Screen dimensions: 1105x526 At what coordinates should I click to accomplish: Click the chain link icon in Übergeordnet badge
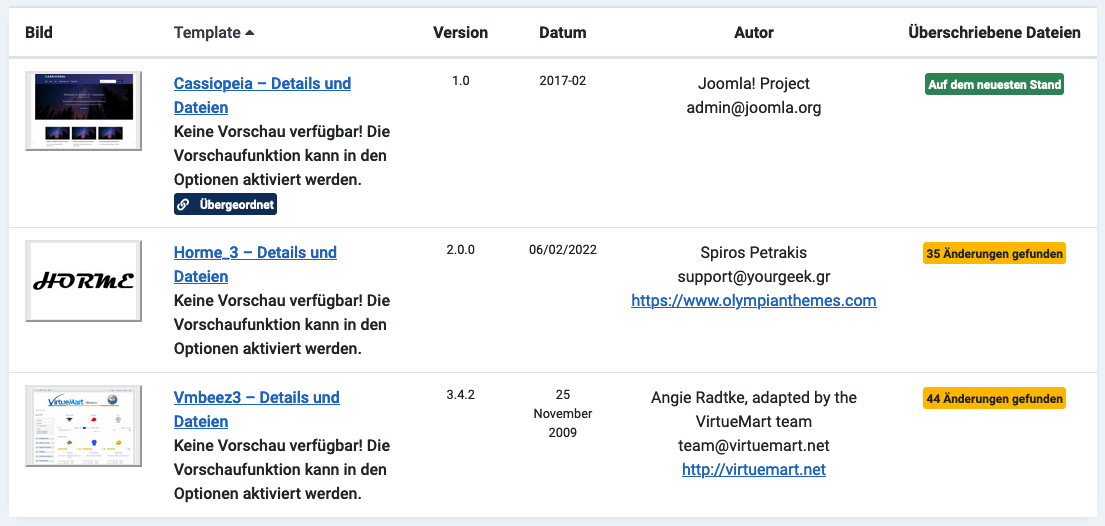[x=183, y=205]
